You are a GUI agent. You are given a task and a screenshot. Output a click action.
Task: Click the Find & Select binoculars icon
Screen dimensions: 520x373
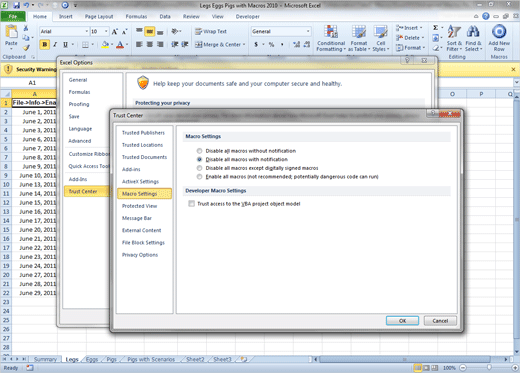(473, 32)
